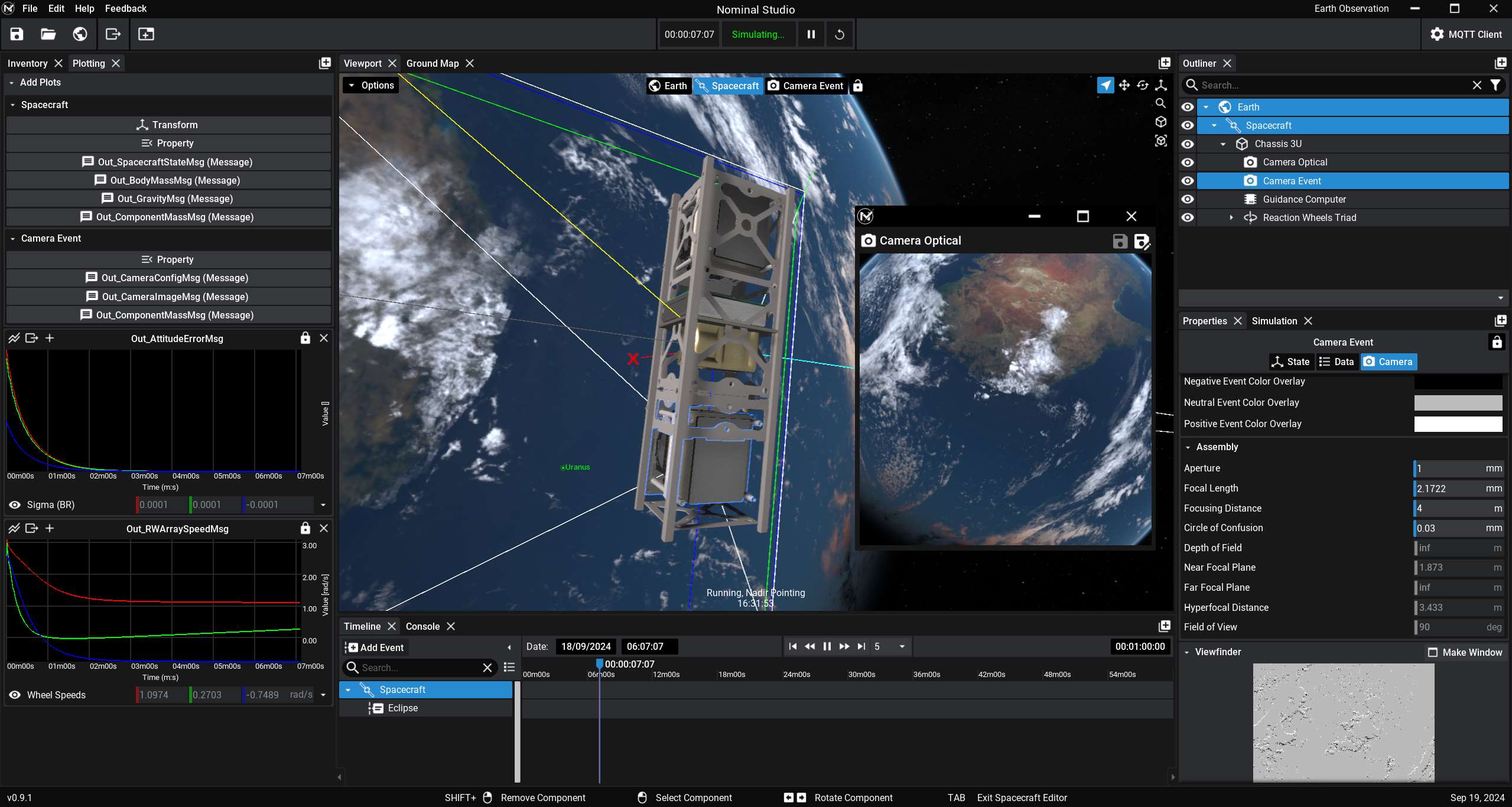Click the Outliner filter funnel icon
This screenshot has width=1512, height=807.
pos(1495,85)
